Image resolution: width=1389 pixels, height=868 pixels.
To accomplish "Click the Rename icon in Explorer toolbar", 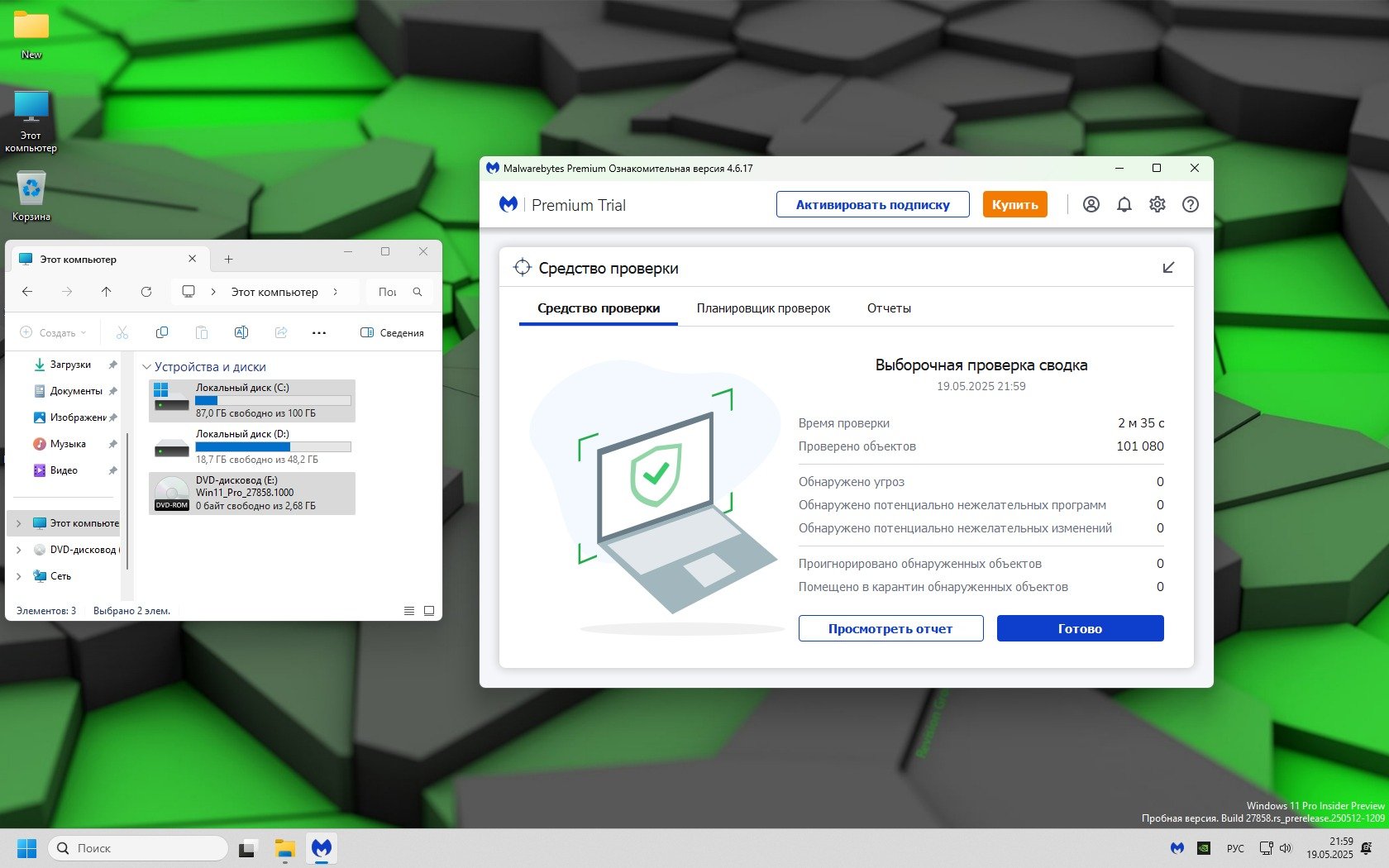I will point(241,332).
